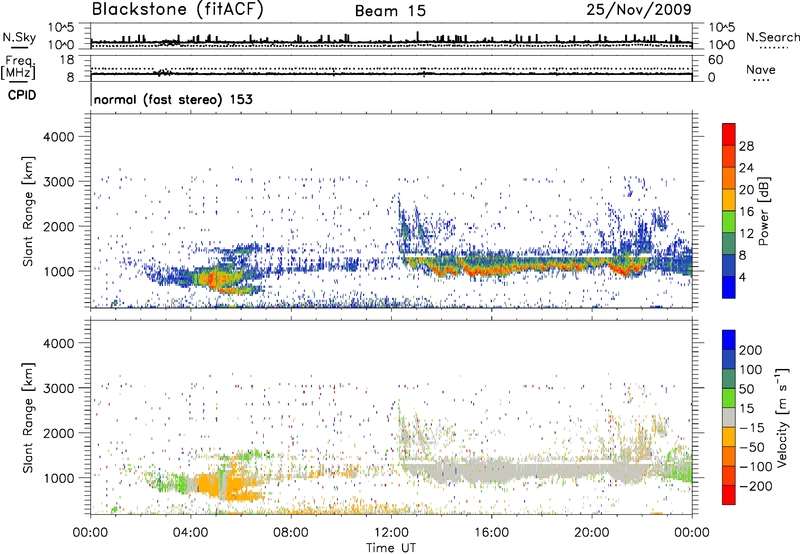This screenshot has width=800, height=554.
Task: Click the 08:00 time tick label
Action: pos(291,533)
